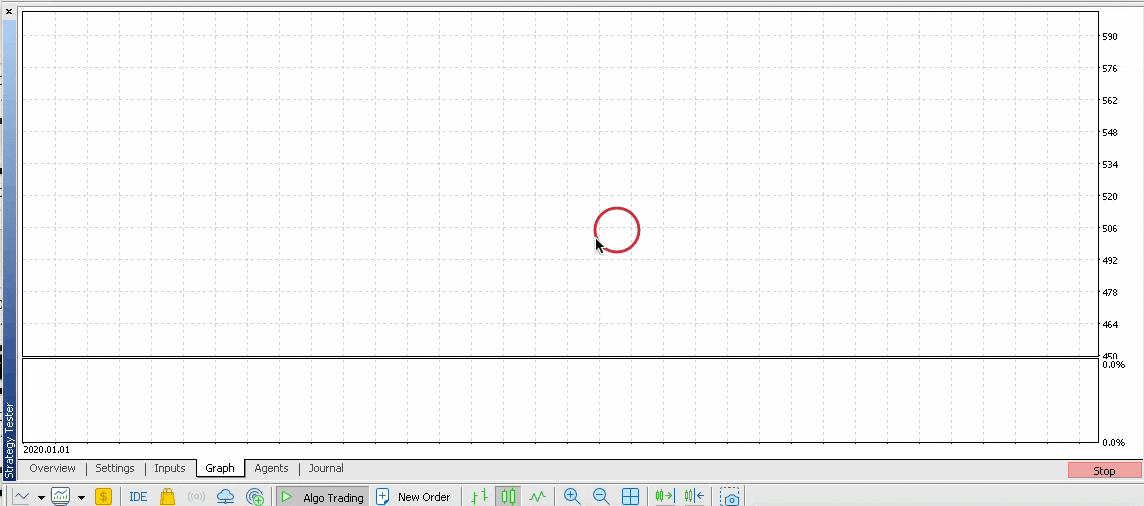This screenshot has height=506, width=1144.
Task: Zoom in the chart
Action: tap(572, 497)
